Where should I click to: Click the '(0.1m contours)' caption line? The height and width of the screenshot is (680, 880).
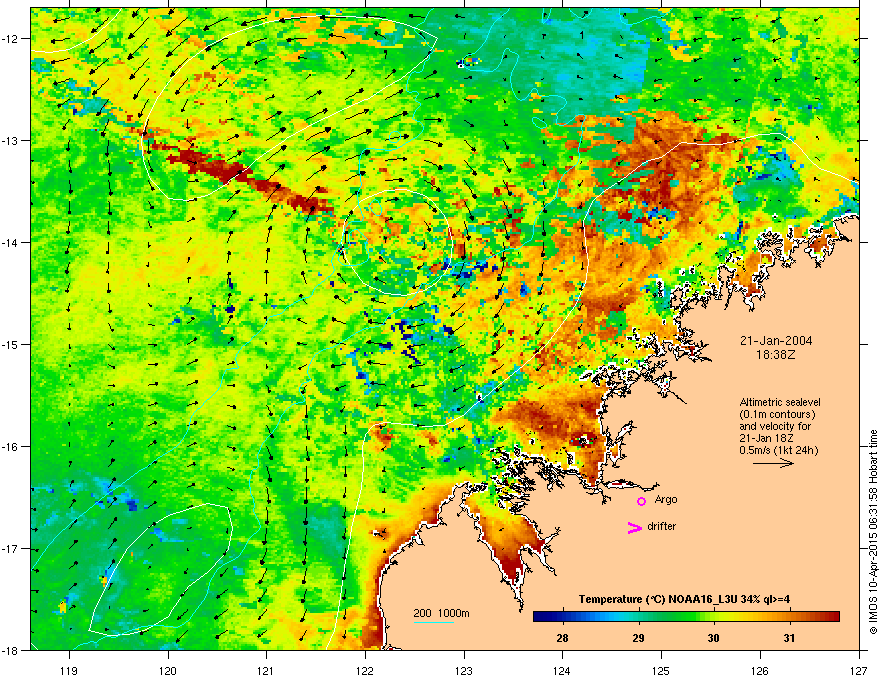pyautogui.click(x=777, y=414)
